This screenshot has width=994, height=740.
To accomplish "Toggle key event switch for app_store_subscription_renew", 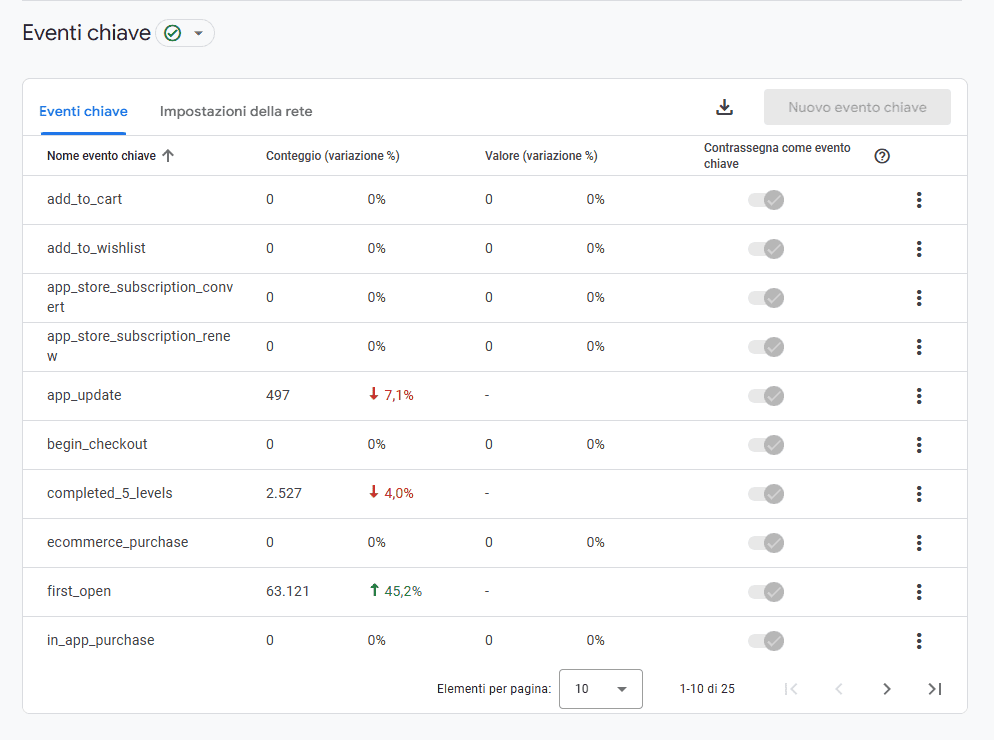I will tap(766, 347).
